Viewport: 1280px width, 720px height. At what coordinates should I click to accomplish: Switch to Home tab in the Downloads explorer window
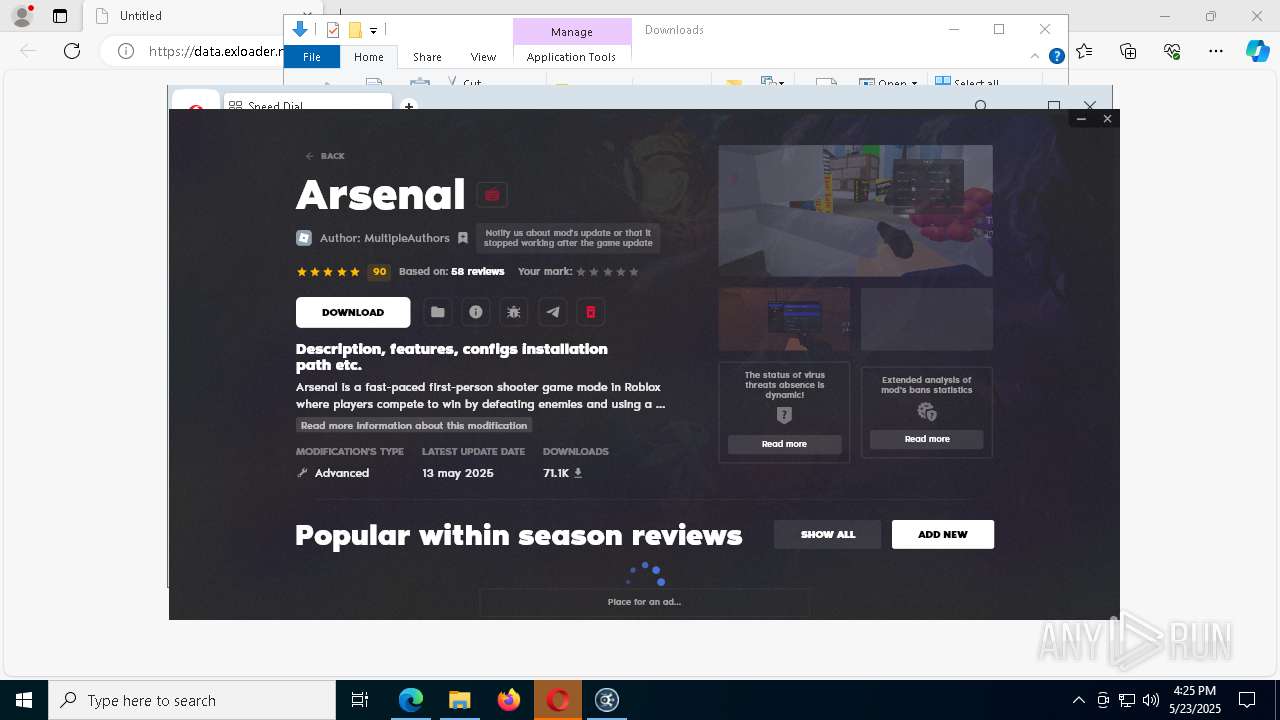369,57
